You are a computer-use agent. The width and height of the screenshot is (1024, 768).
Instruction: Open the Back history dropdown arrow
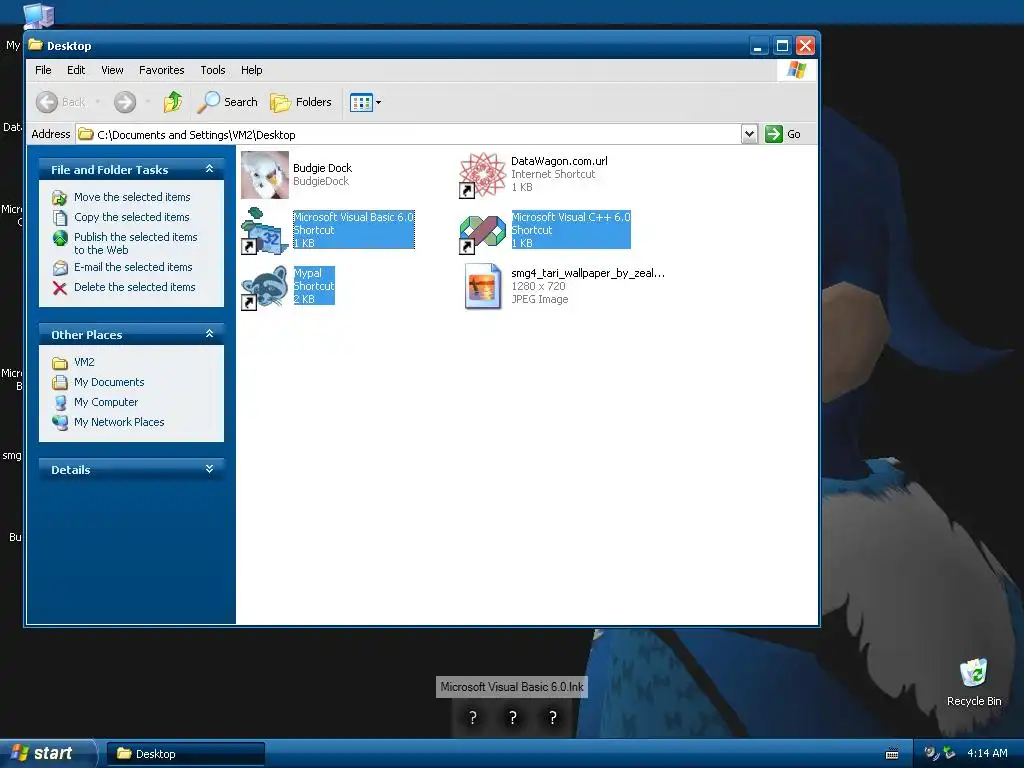98,102
